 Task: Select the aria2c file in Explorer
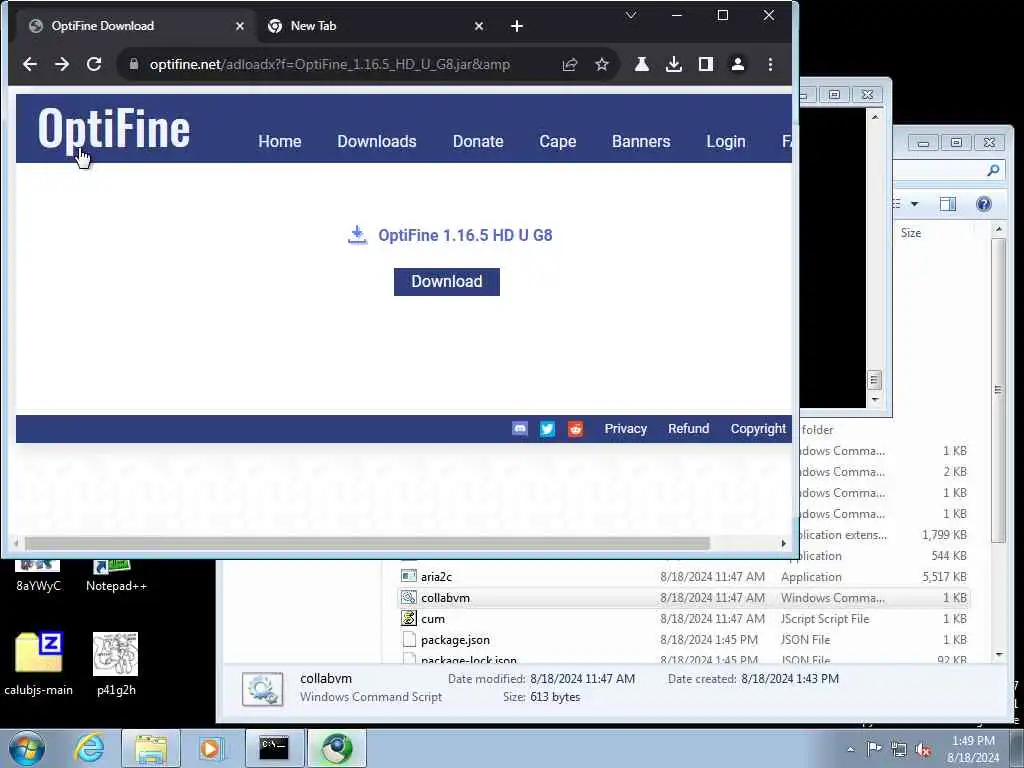pyautogui.click(x=436, y=577)
